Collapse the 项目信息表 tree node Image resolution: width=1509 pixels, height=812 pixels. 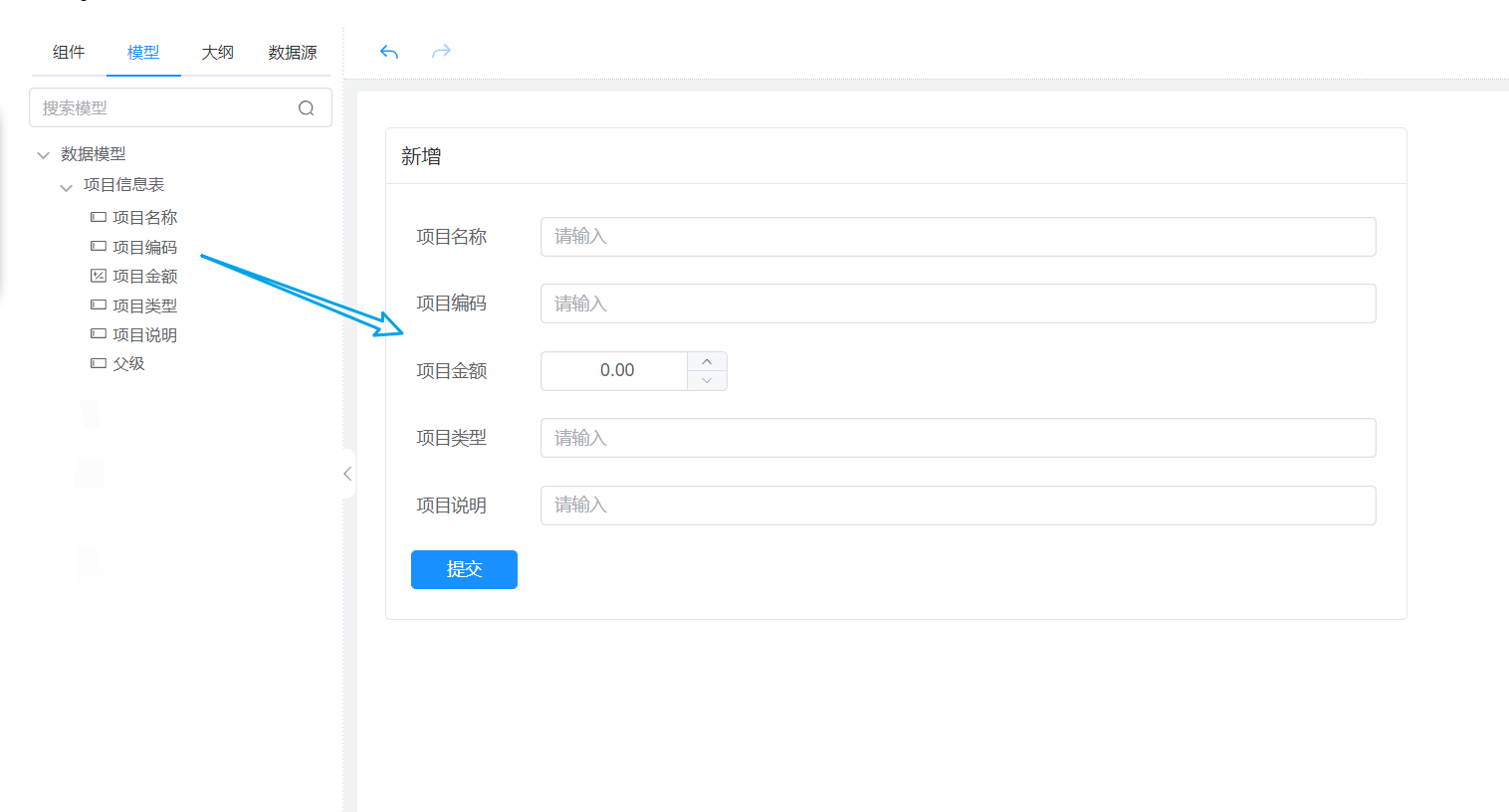[x=66, y=187]
